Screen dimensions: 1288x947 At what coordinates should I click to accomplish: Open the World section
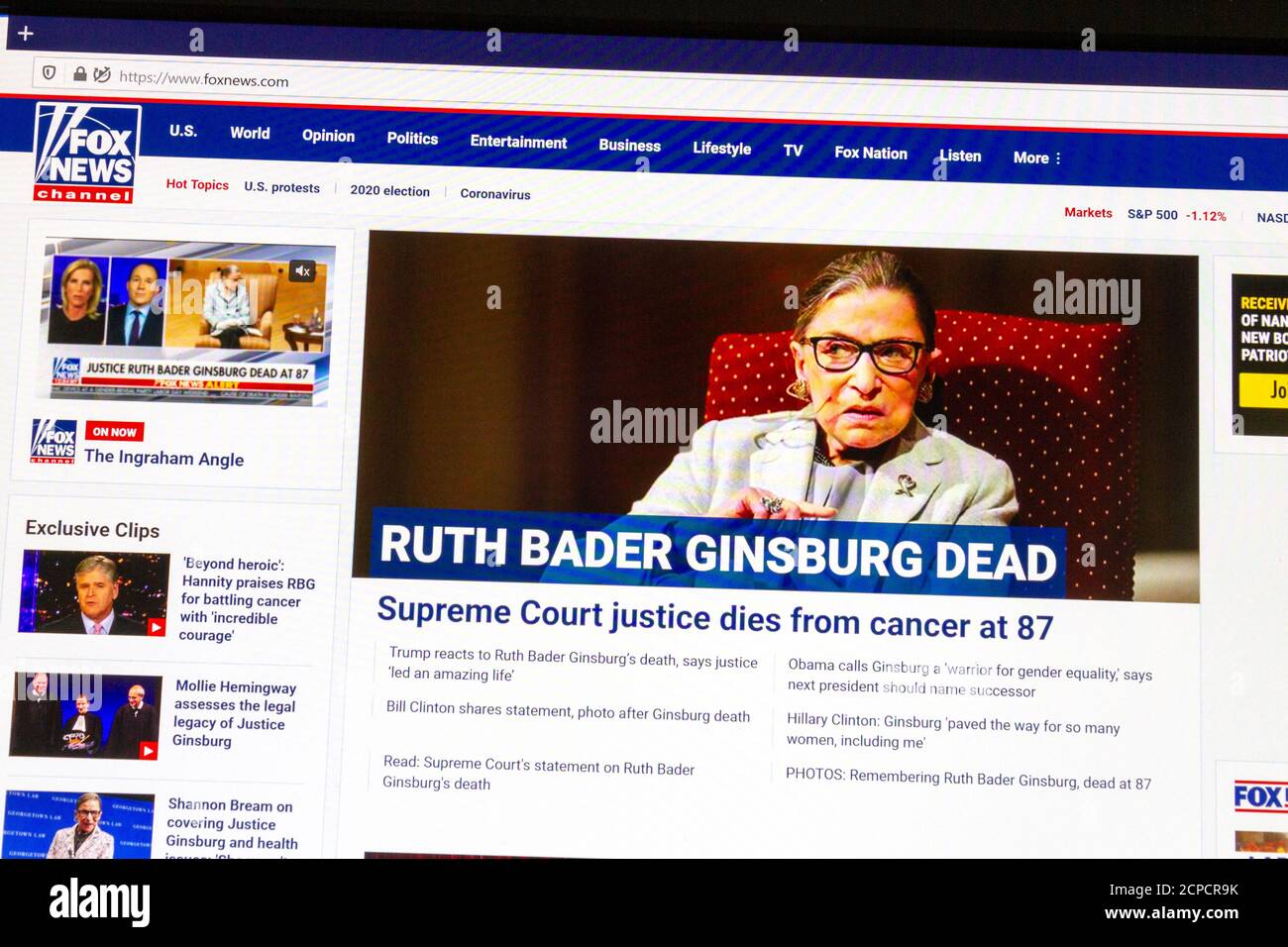250,133
